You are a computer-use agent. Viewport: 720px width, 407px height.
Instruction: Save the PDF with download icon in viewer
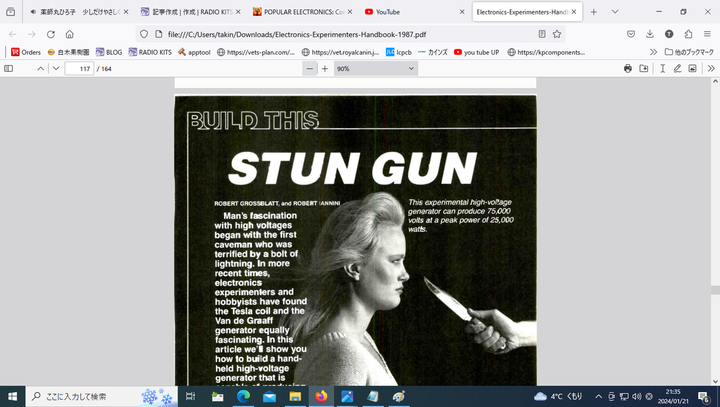point(644,68)
